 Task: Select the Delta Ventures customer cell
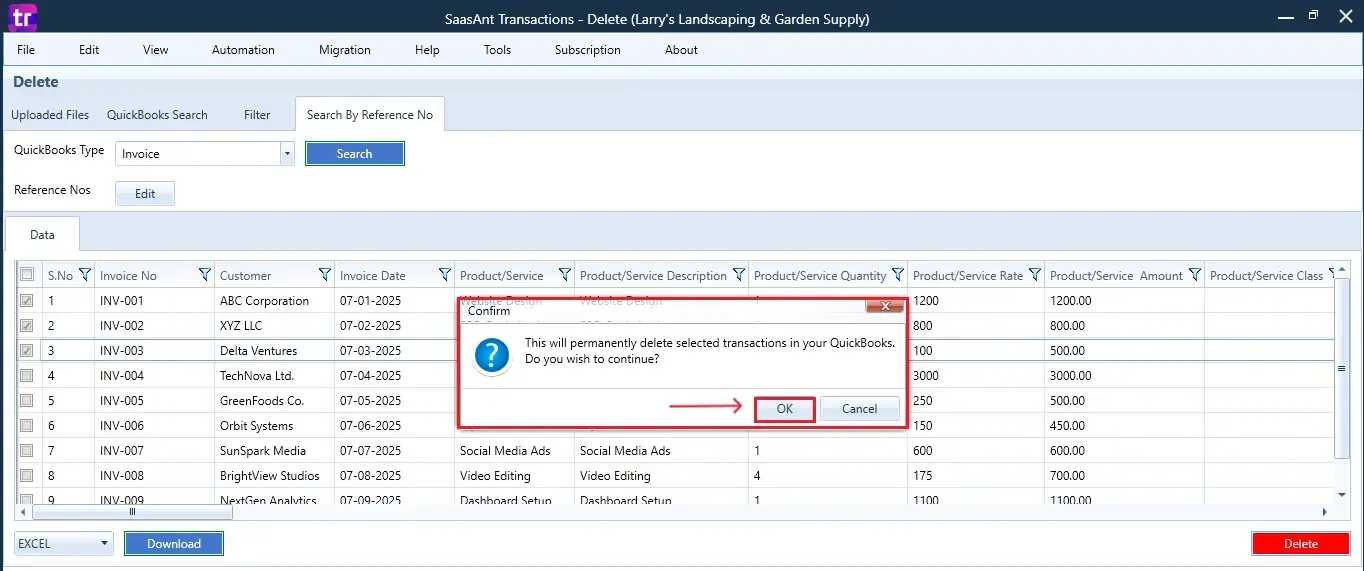[x=274, y=350]
